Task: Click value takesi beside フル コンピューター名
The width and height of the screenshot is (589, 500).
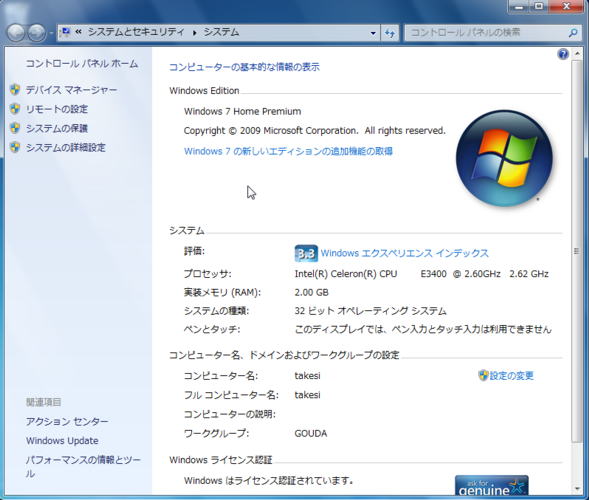Action: tap(307, 395)
